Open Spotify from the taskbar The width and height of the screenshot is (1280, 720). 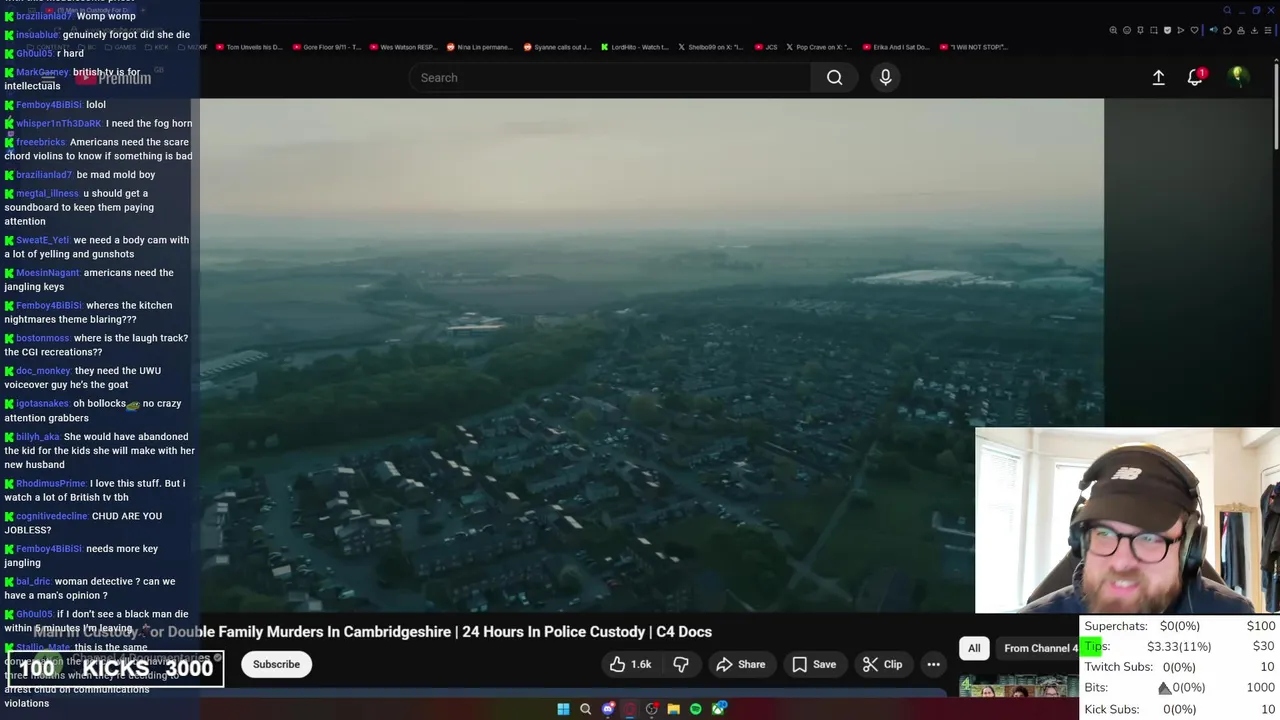pos(696,709)
